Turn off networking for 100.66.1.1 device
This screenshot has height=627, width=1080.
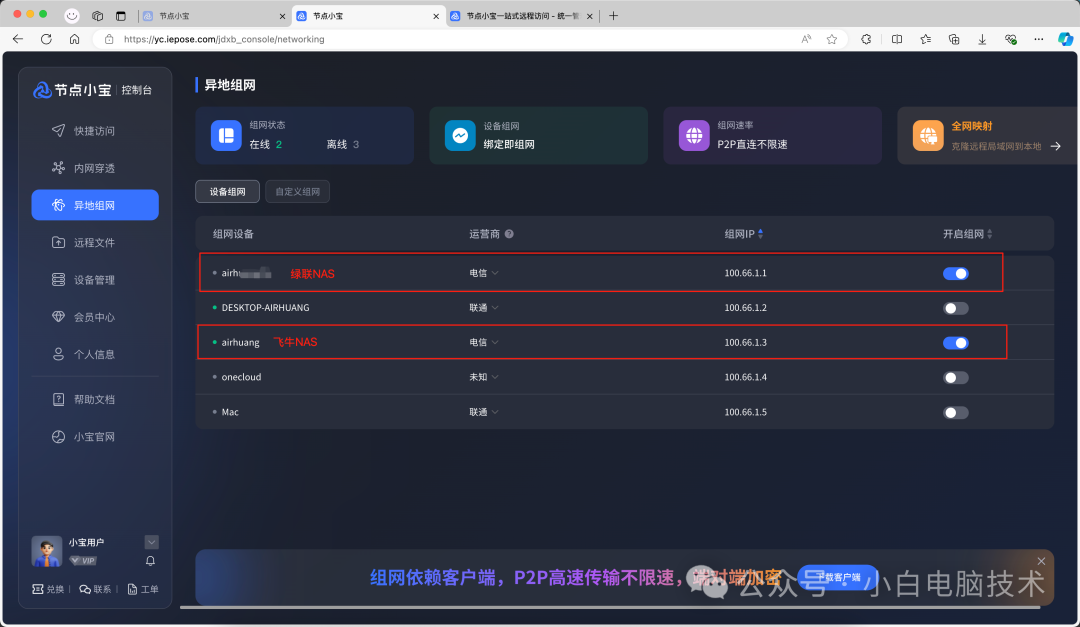click(955, 274)
